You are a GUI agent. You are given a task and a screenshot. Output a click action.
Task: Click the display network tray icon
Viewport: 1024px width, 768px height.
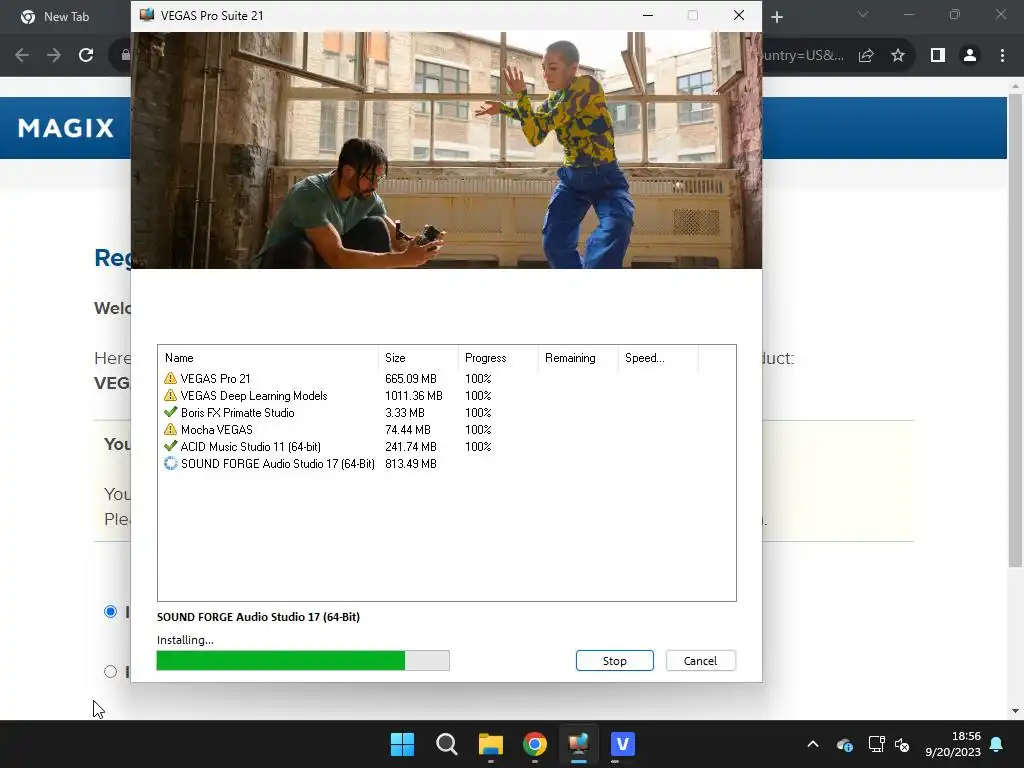(x=876, y=744)
